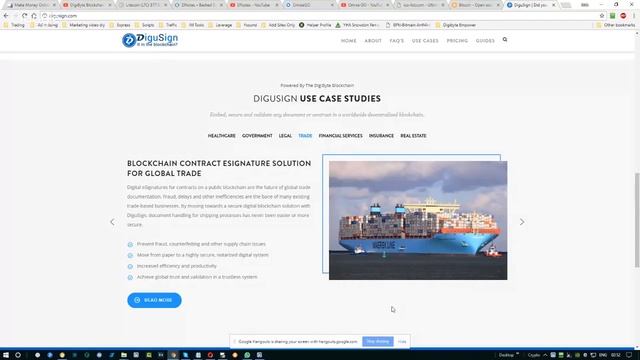
Task: Show previous case study with left arrow
Action: 112,222
